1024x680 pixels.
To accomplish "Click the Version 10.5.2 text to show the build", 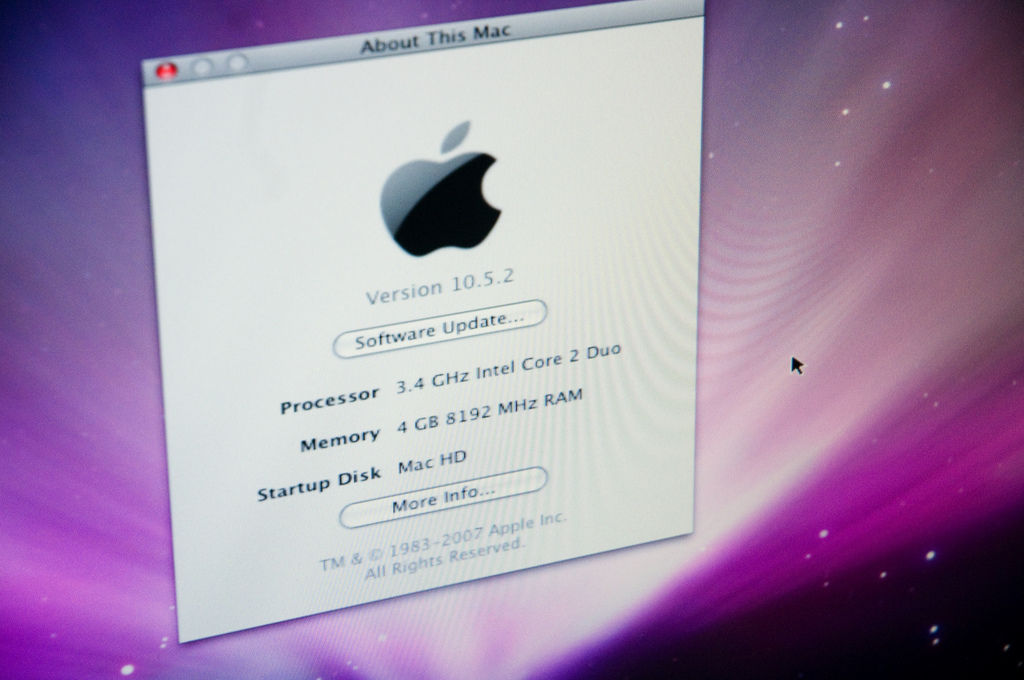I will click(440, 286).
